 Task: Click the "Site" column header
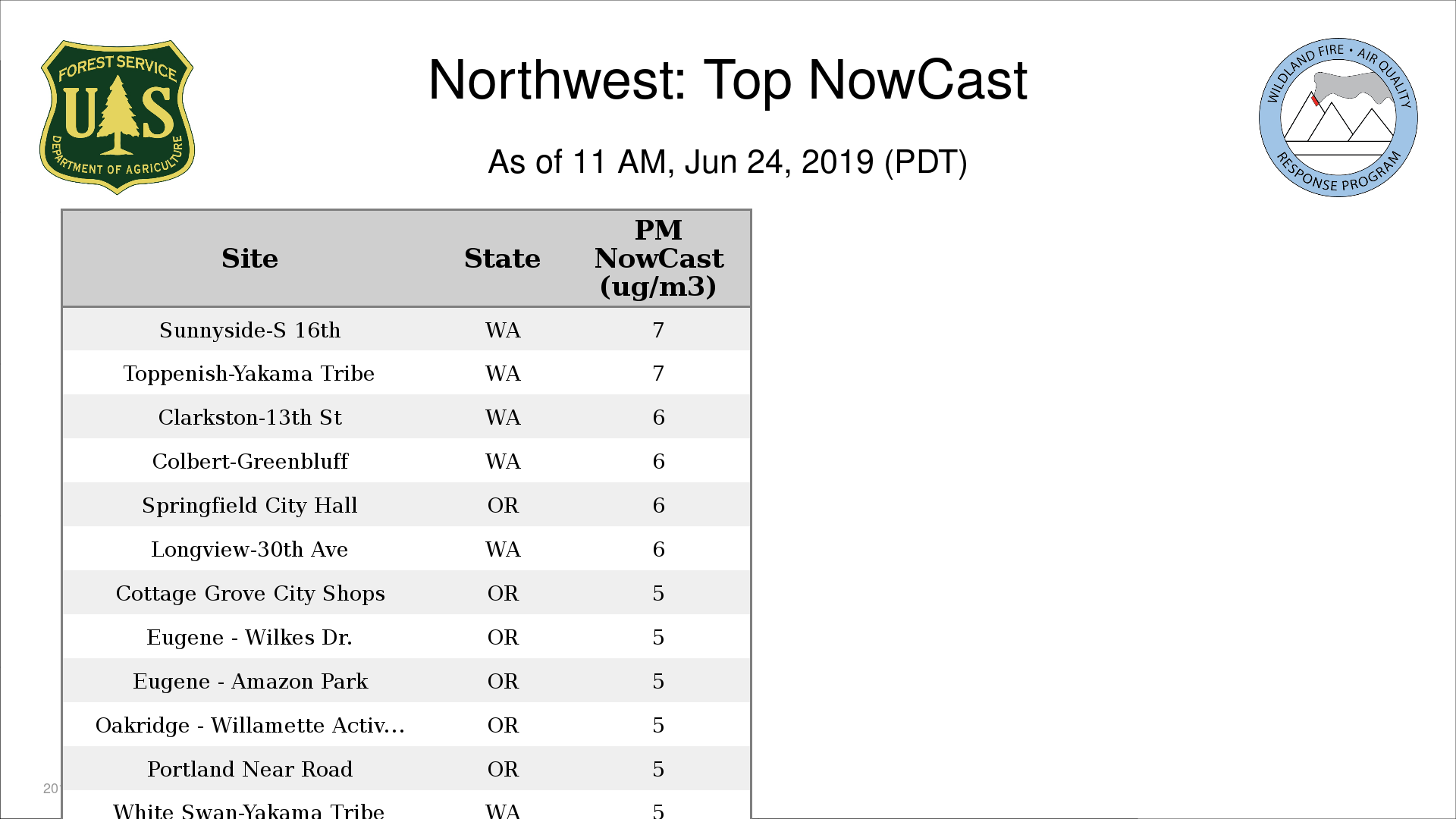(249, 259)
